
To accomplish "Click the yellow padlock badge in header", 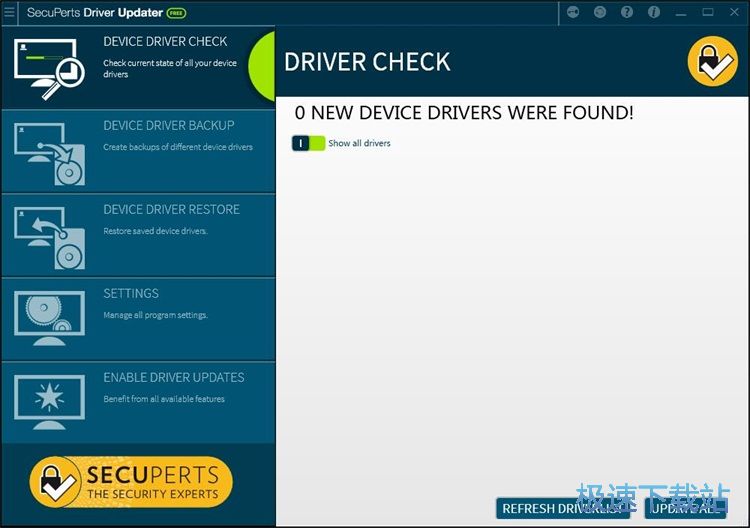I will (x=713, y=61).
